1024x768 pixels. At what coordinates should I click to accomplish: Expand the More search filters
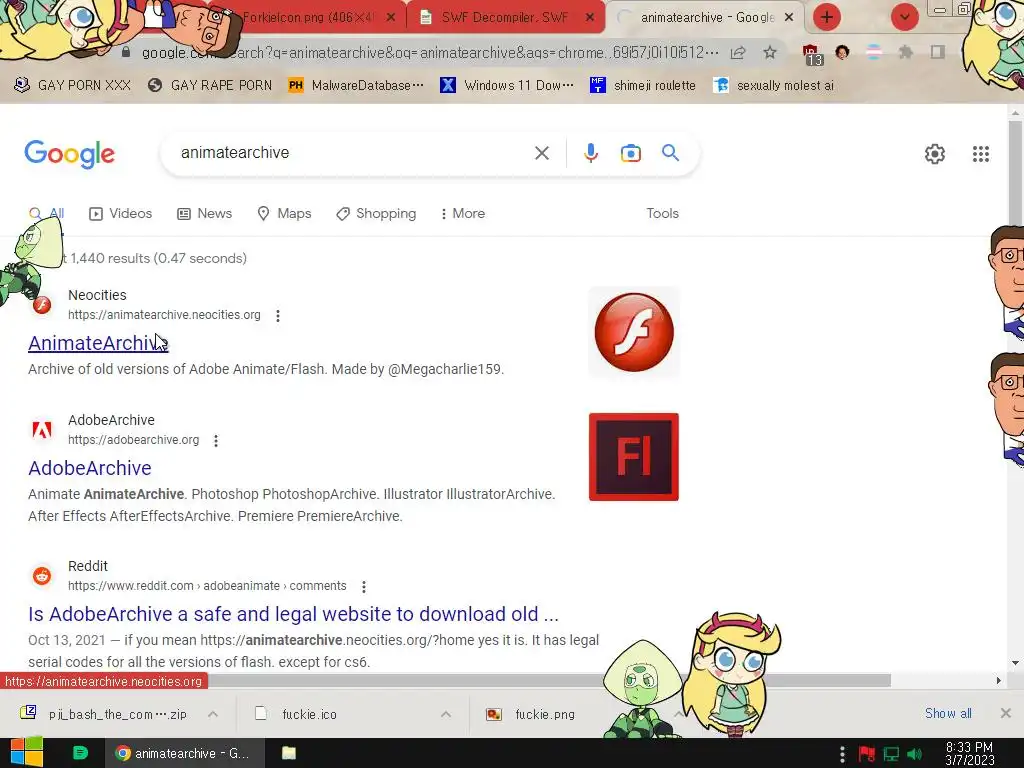pyautogui.click(x=463, y=214)
